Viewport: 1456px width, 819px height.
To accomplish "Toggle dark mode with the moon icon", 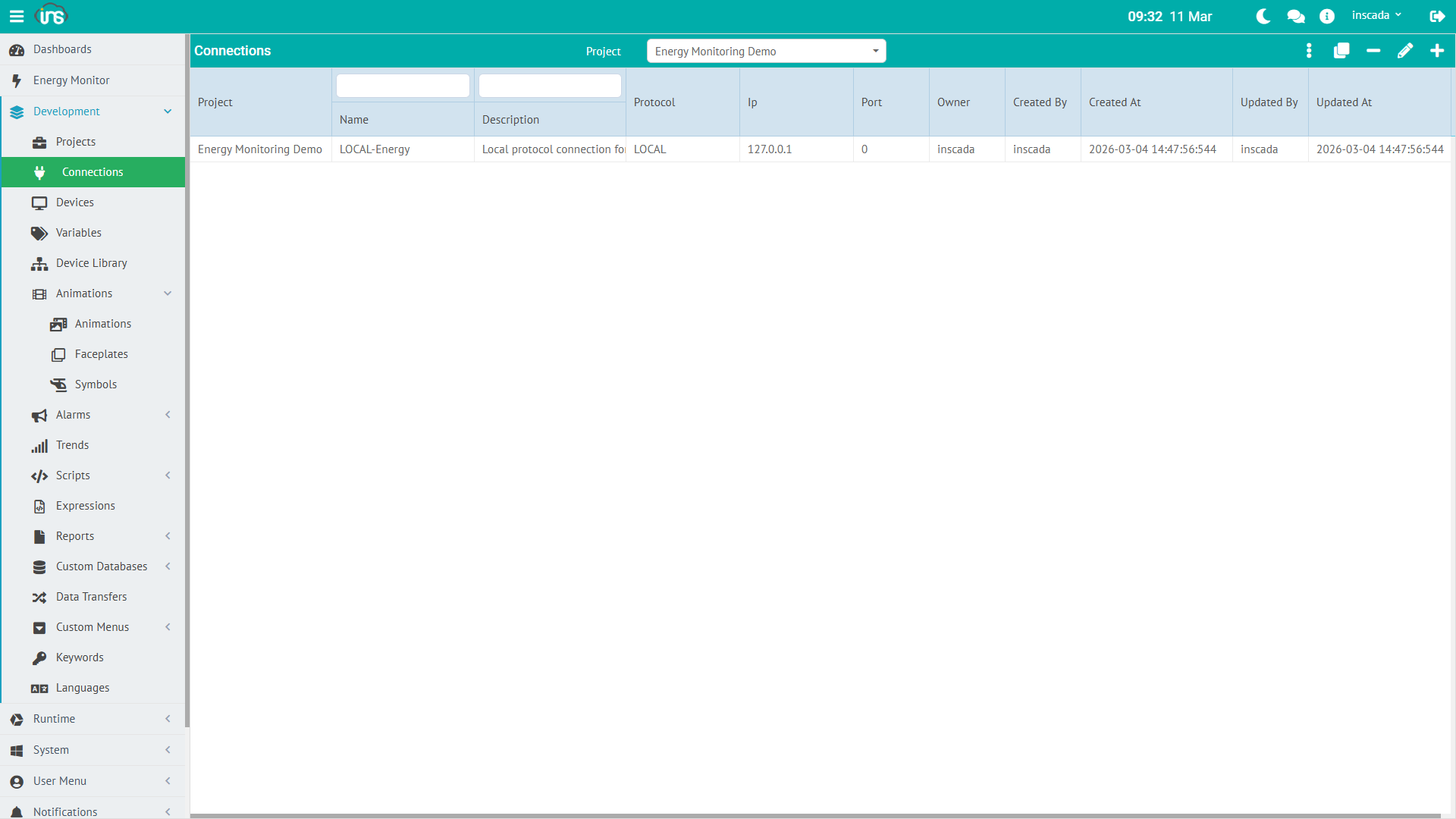I will (x=1263, y=16).
